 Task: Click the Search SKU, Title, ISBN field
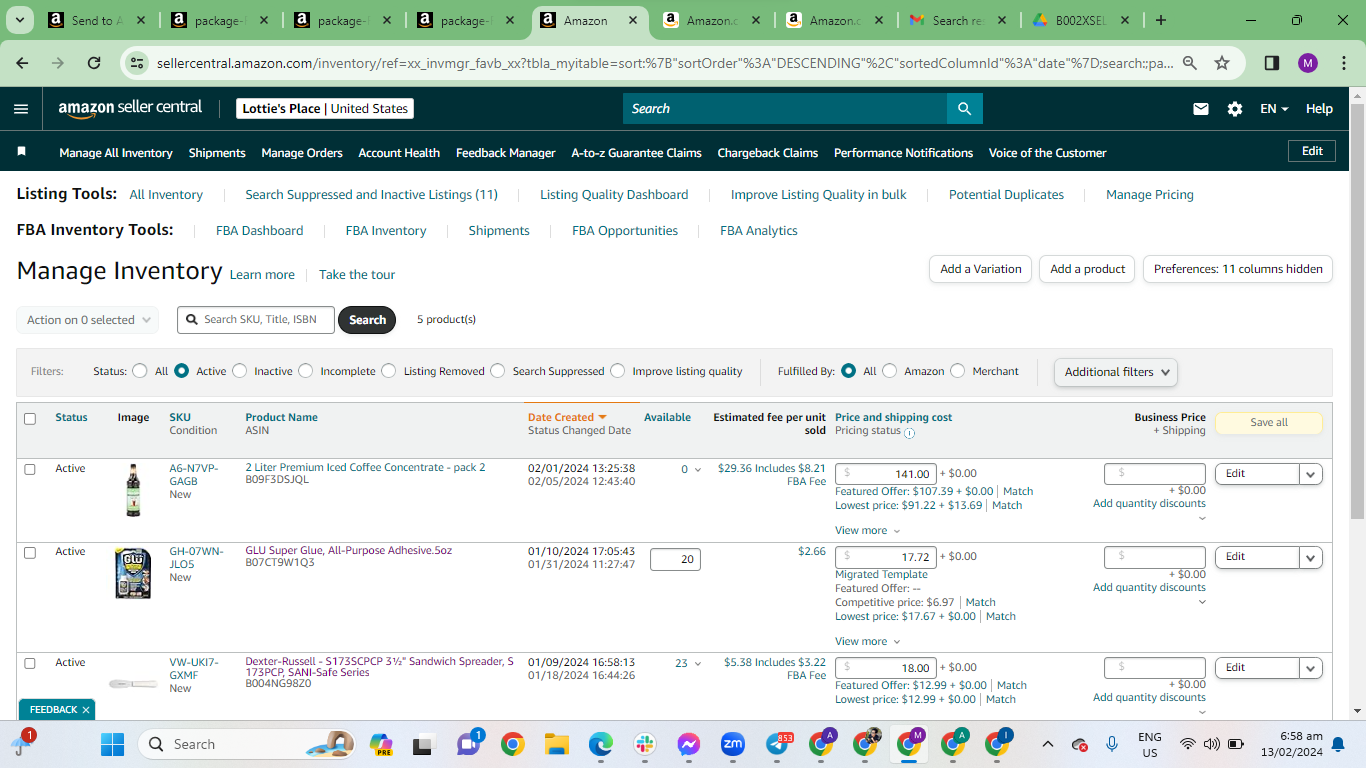pos(256,320)
